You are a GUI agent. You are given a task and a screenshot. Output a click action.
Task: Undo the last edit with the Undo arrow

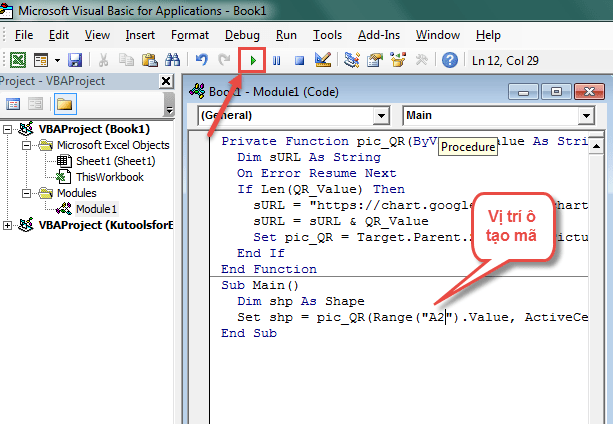pos(202,60)
